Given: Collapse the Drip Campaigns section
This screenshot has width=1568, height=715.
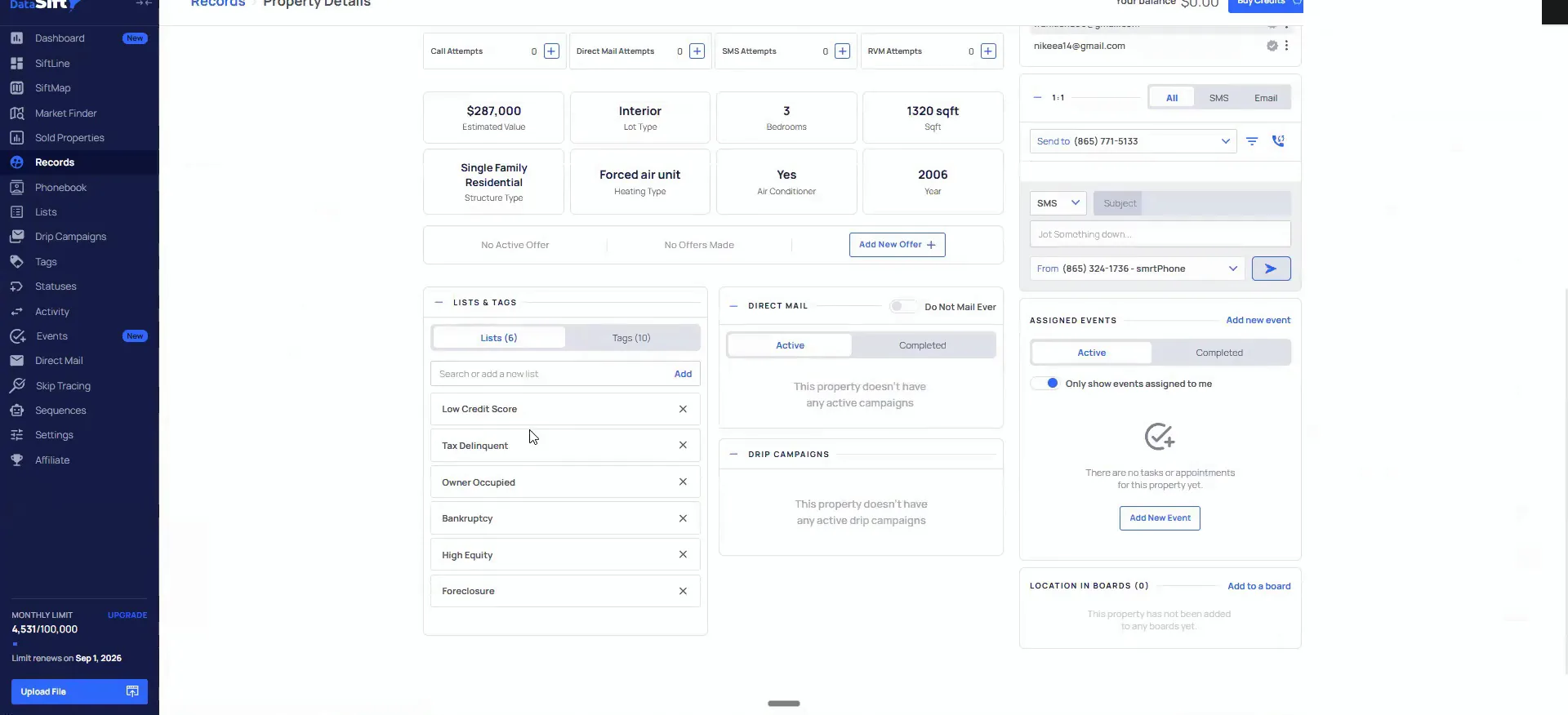Looking at the screenshot, I should pyautogui.click(x=733, y=454).
